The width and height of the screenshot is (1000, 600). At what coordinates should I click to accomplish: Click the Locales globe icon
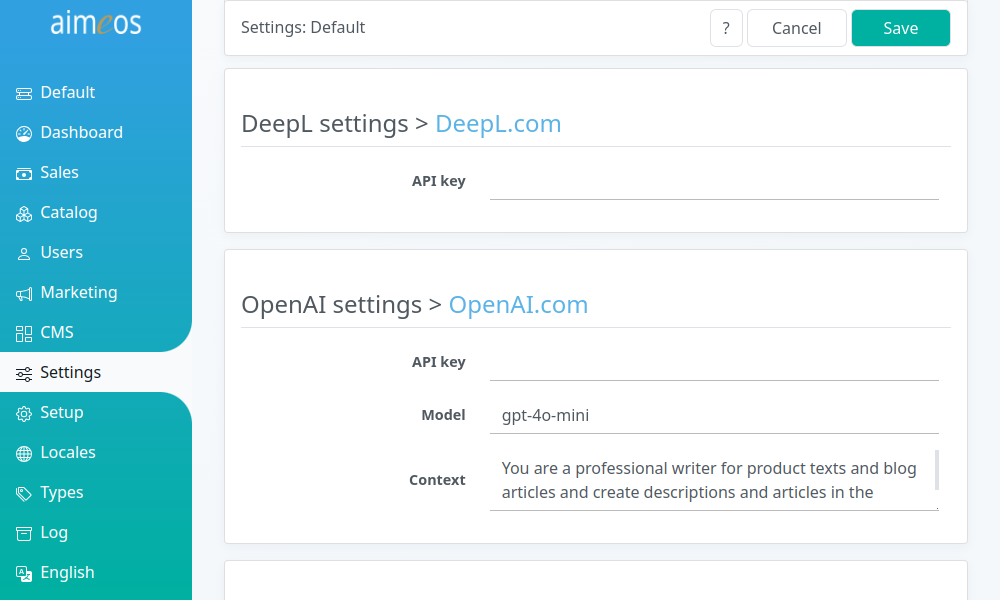click(24, 454)
